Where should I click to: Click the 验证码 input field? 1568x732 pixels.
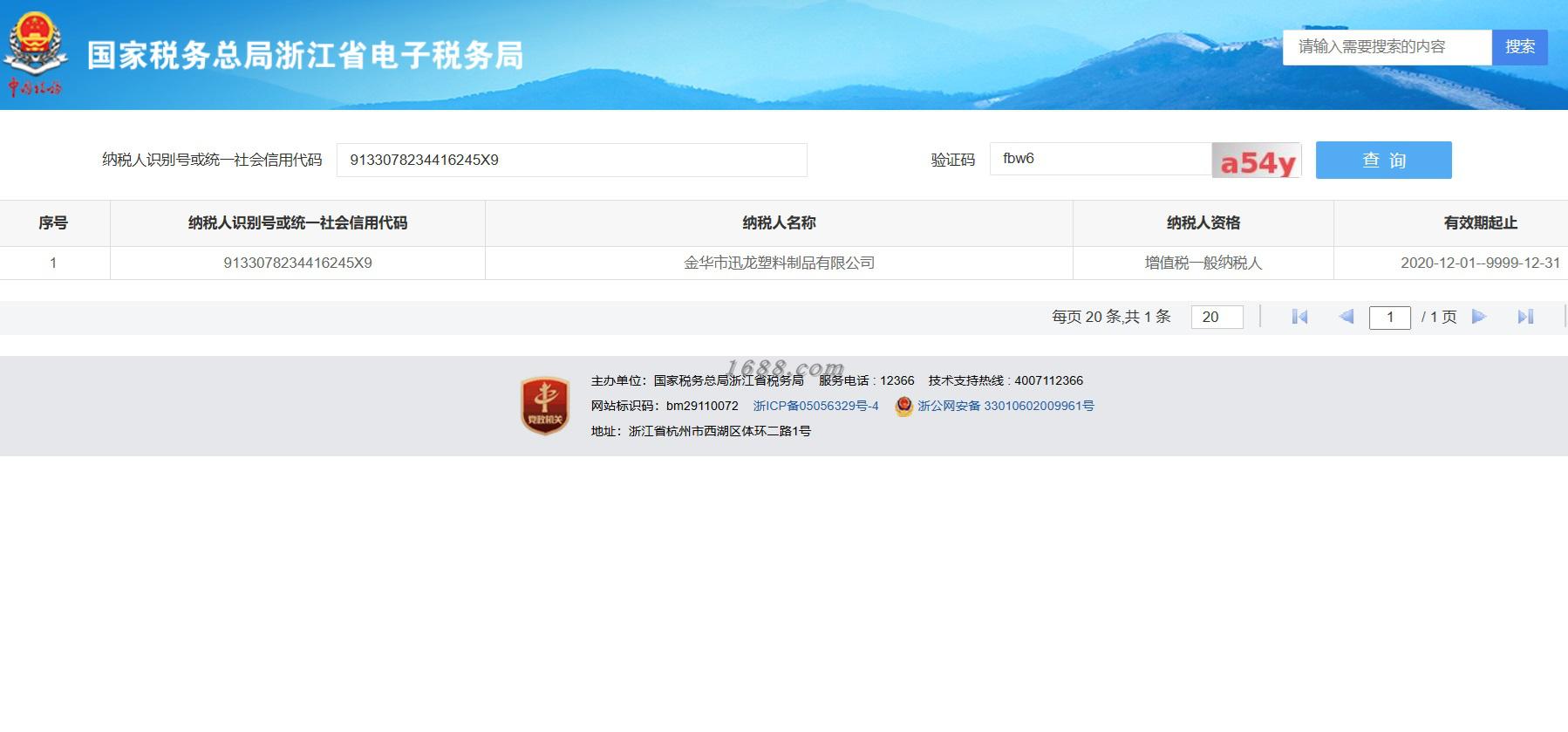1101,159
